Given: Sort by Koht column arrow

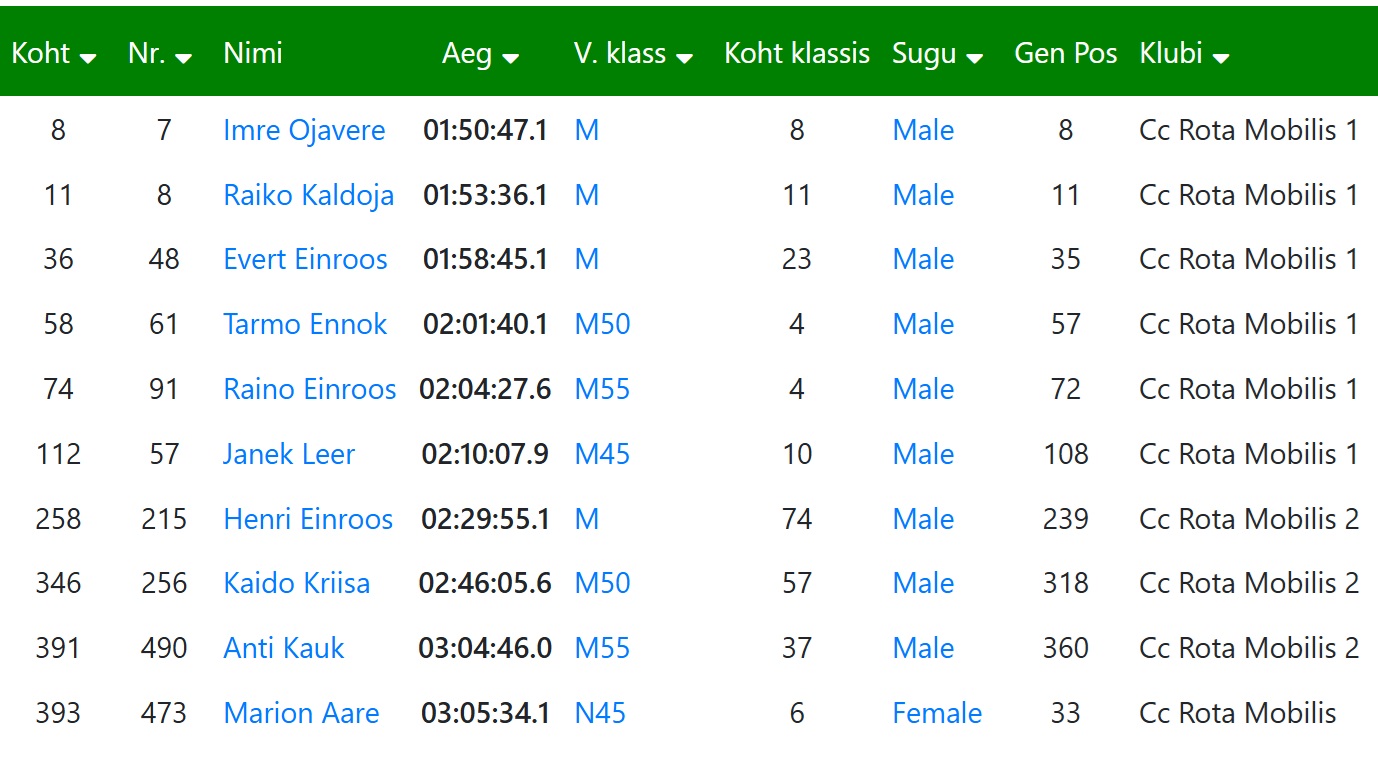Looking at the screenshot, I should 88,58.
